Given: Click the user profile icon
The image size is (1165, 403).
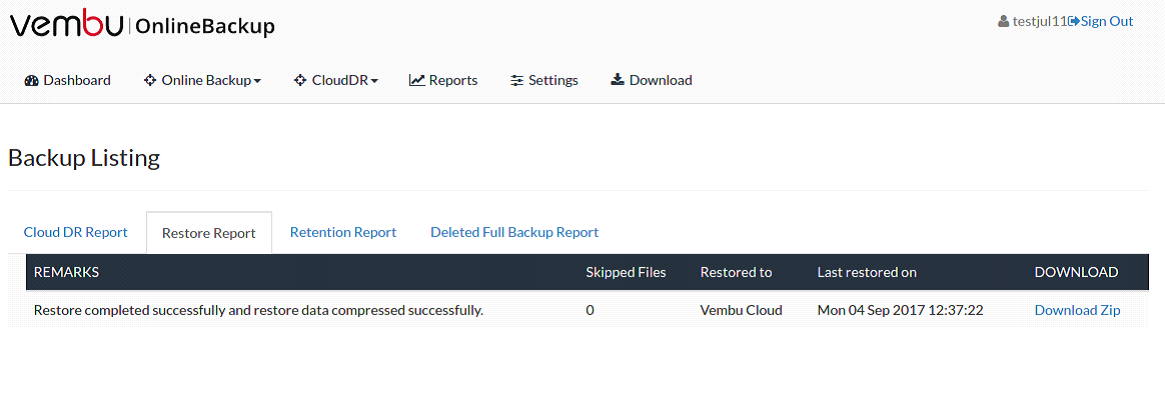Looking at the screenshot, I should point(1004,22).
